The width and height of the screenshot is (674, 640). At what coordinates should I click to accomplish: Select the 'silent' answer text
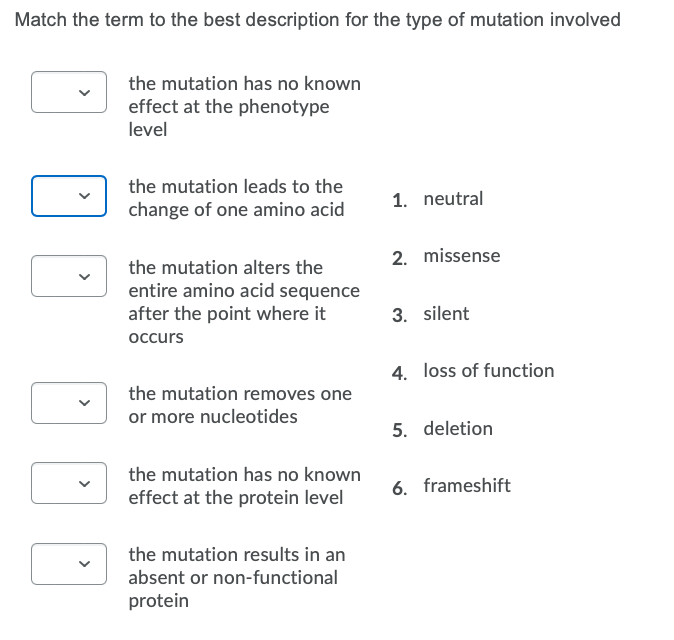446,314
